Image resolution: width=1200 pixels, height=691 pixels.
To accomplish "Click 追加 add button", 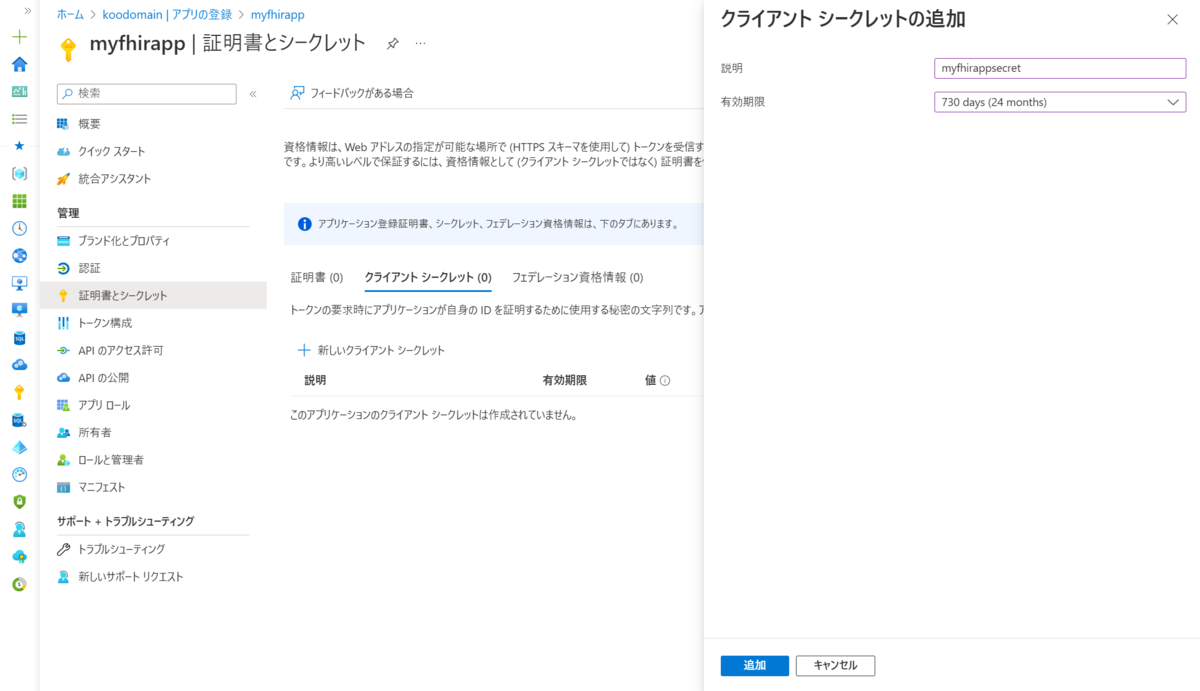I will click(x=755, y=666).
